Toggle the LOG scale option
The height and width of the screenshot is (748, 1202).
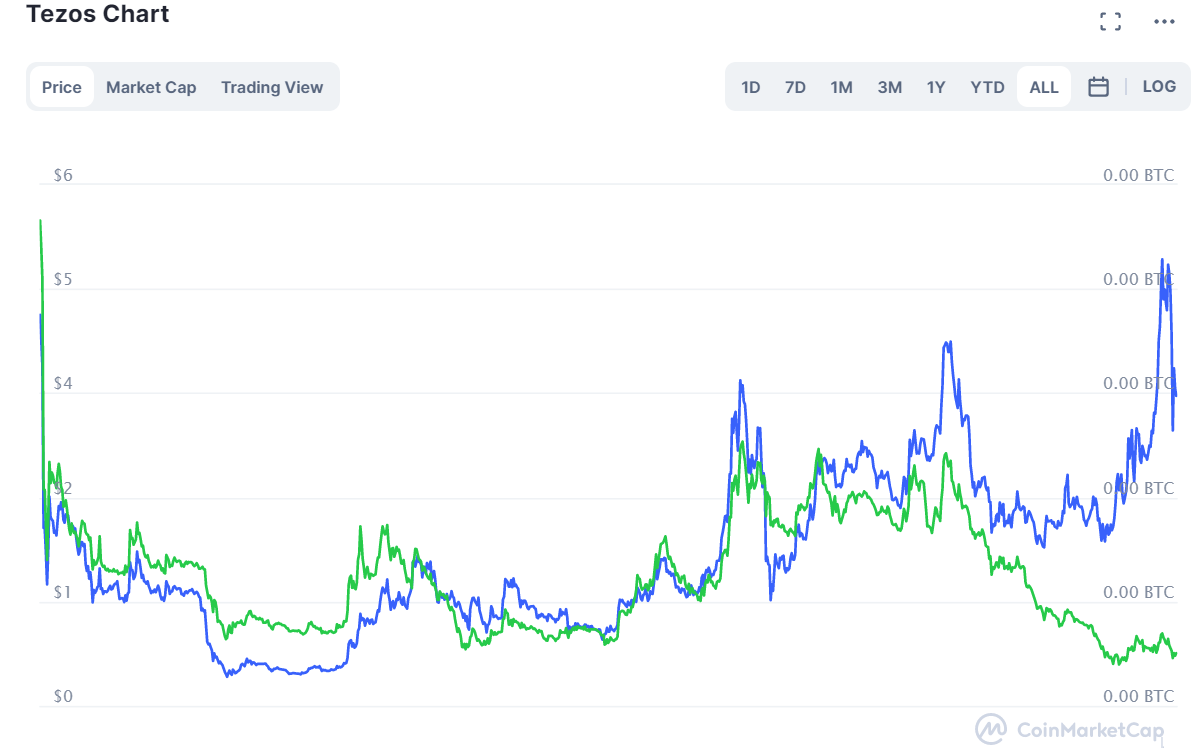pos(1159,86)
